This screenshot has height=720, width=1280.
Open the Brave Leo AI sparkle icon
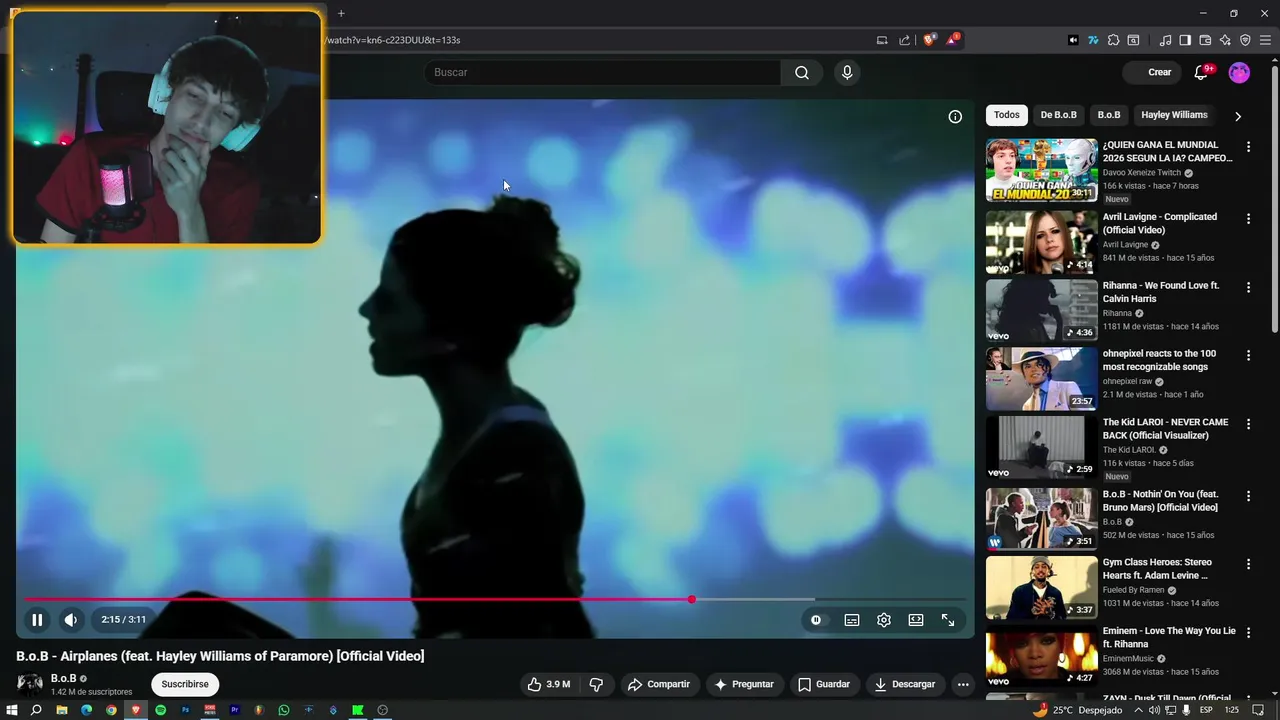tap(1225, 40)
